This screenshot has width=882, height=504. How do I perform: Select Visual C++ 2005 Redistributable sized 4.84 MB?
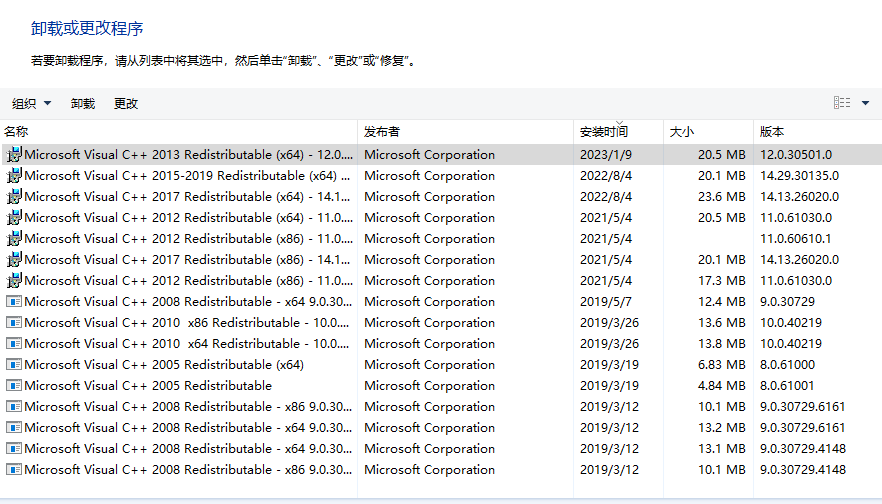441,385
